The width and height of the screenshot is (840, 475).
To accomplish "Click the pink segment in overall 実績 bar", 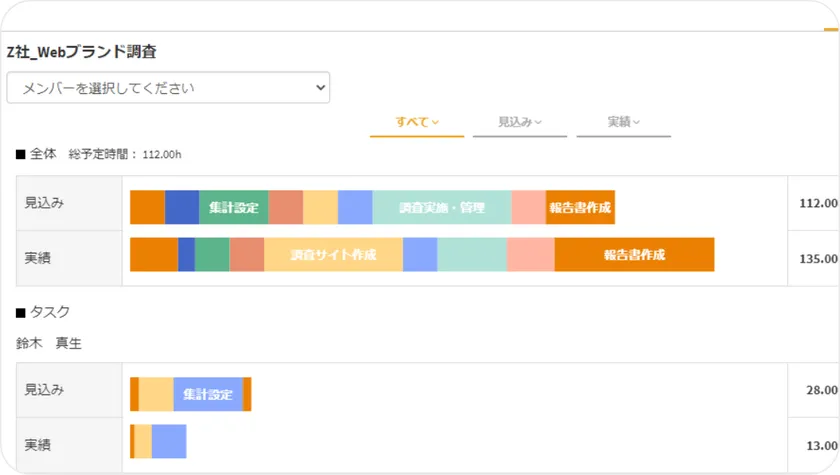I will 530,255.
